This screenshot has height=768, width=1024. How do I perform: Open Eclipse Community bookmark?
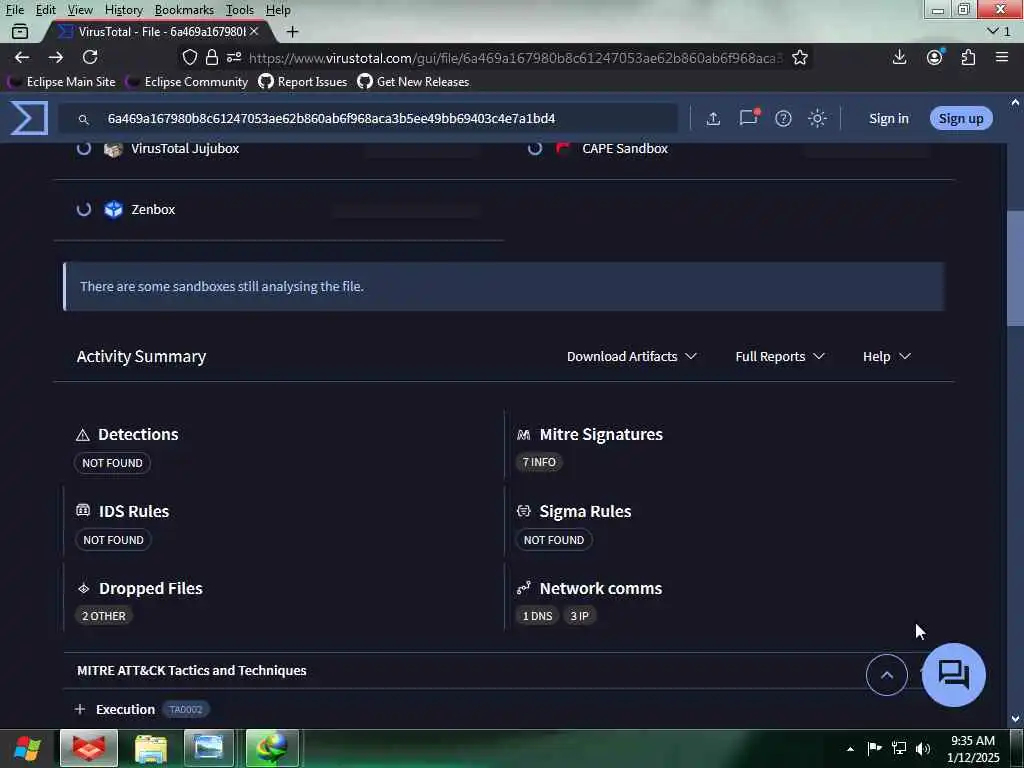pyautogui.click(x=187, y=82)
